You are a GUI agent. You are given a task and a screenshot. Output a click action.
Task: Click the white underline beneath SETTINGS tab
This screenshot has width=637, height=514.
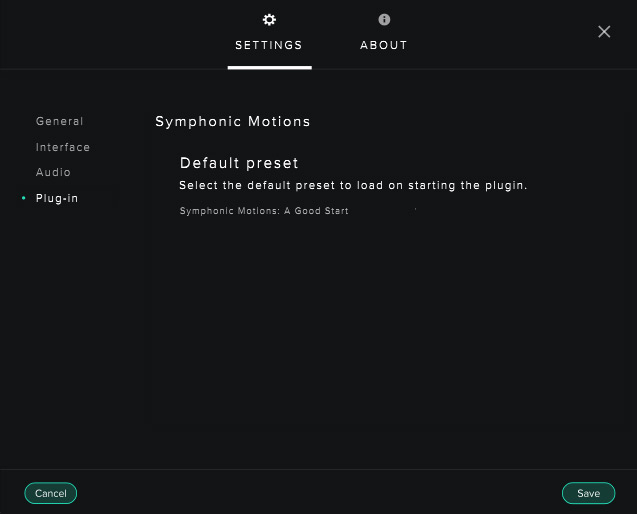(x=270, y=68)
